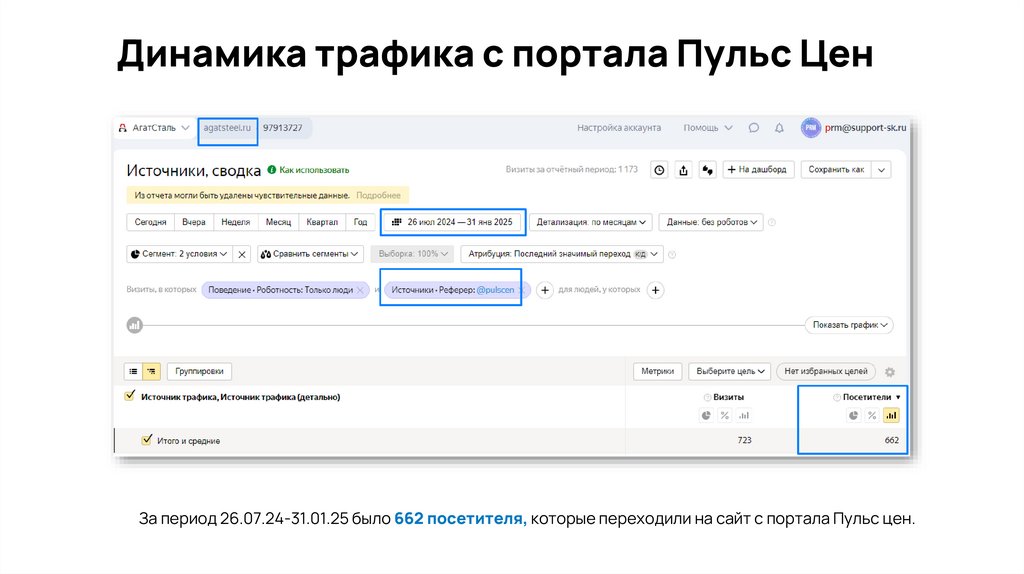Click the agatsteel.ru site name

click(227, 128)
